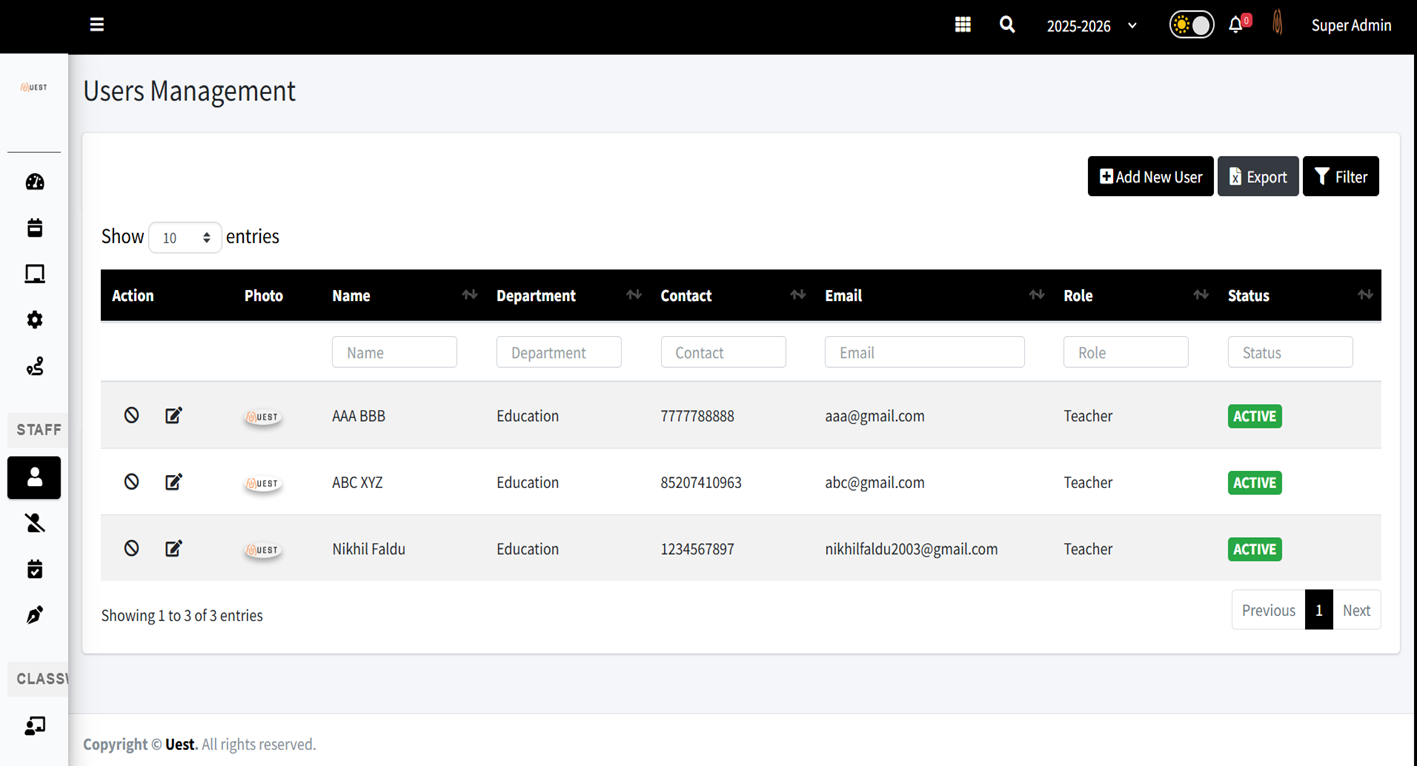Click the photo thumbnail of Nikhil Faldu
Viewport: 1417px width, 766px height.
click(263, 550)
